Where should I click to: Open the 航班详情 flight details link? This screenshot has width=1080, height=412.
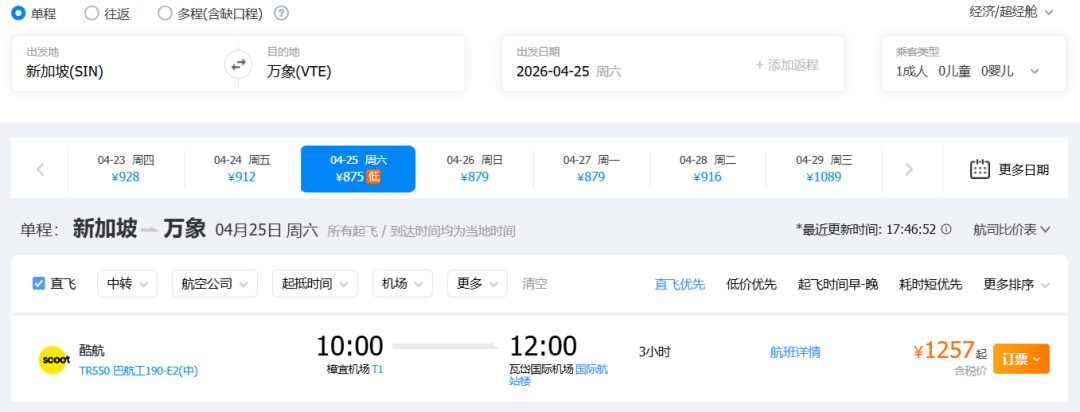(795, 351)
